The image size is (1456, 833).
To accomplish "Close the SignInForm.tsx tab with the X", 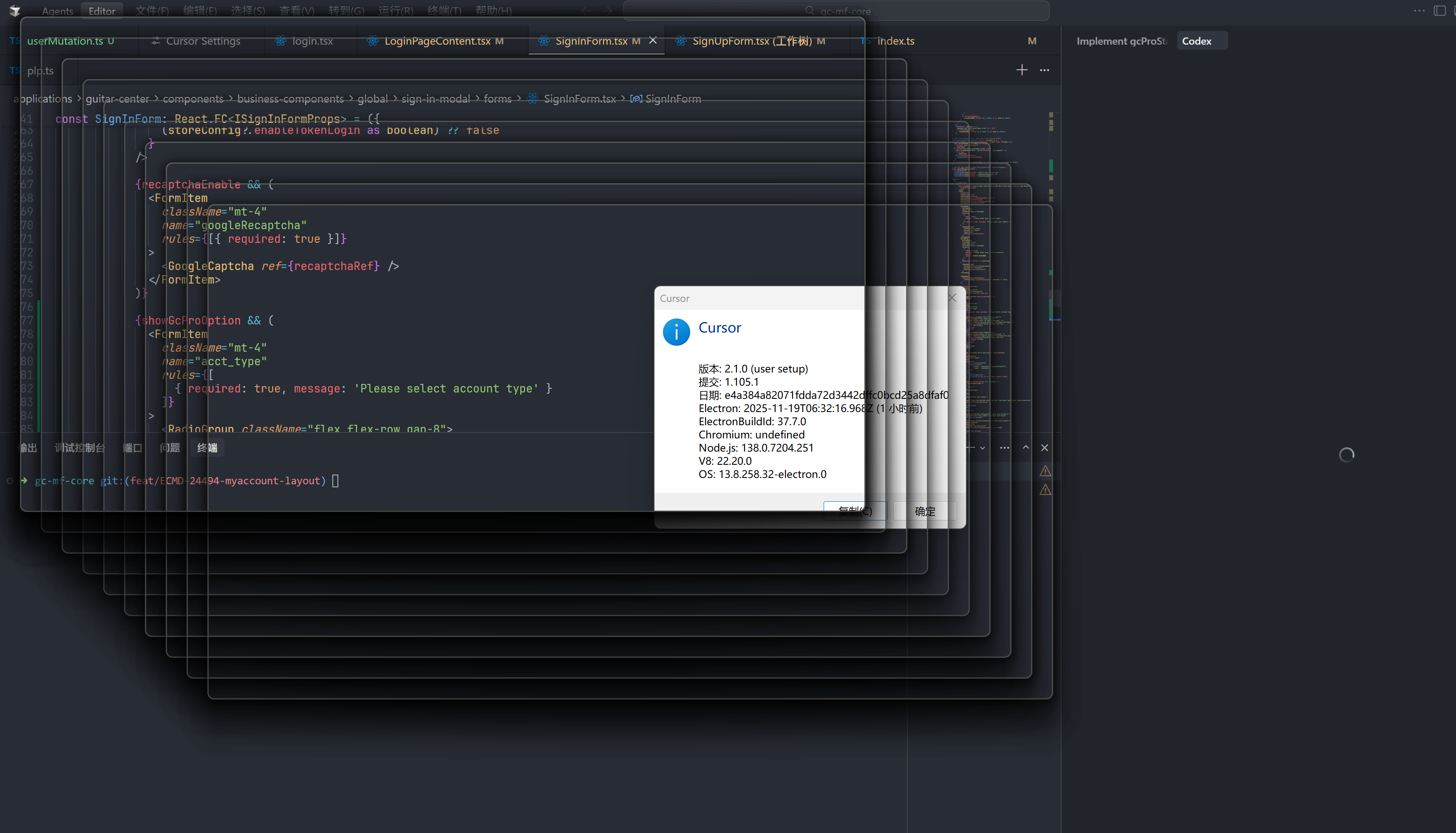I will [x=653, y=41].
